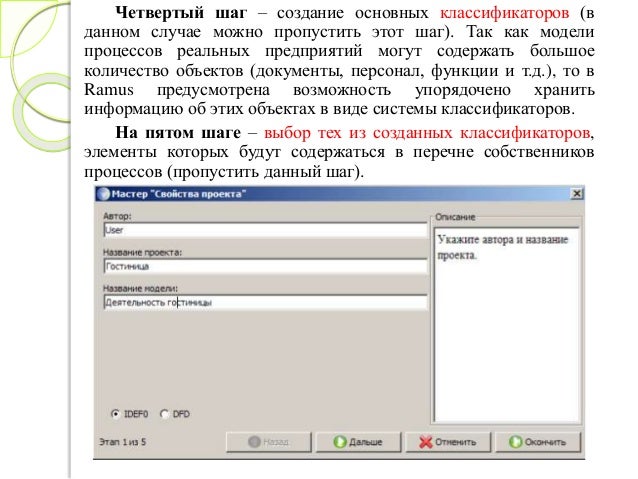
Task: Click the 'Название модели:' label
Action: (140, 288)
